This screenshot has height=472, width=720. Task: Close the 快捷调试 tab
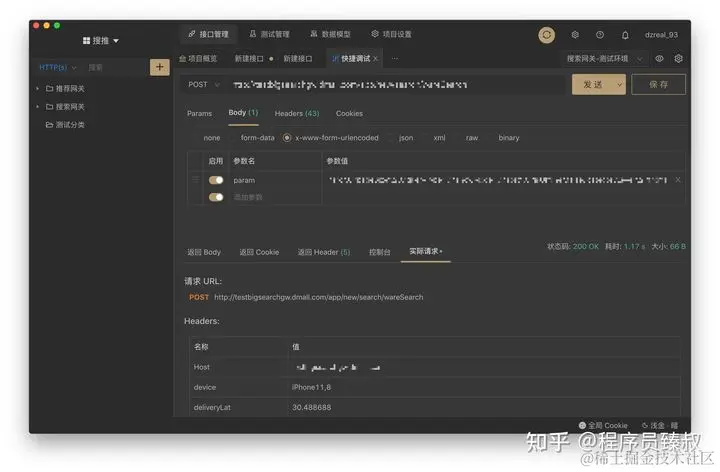click(x=376, y=59)
